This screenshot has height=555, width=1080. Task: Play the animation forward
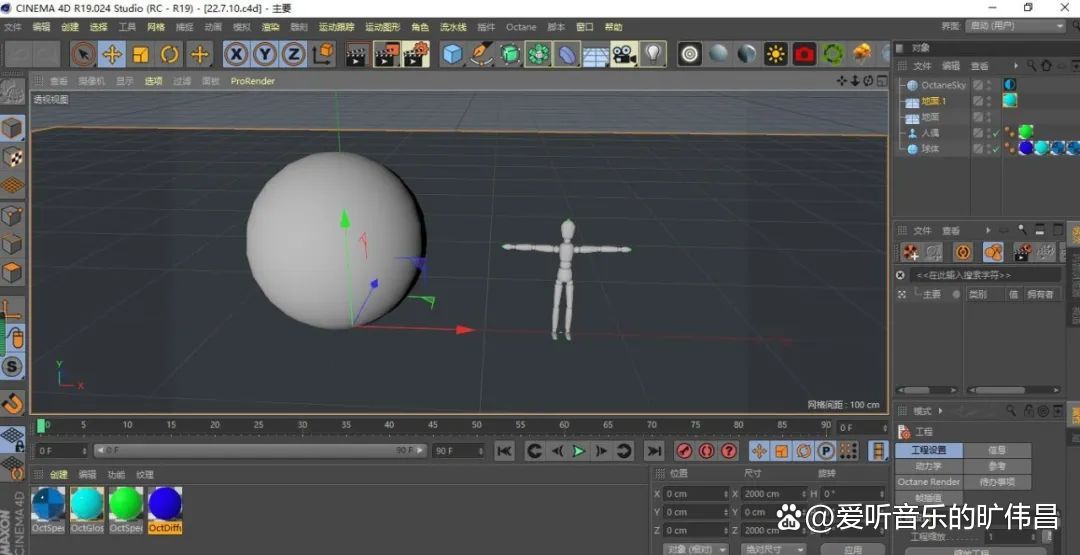(x=579, y=451)
